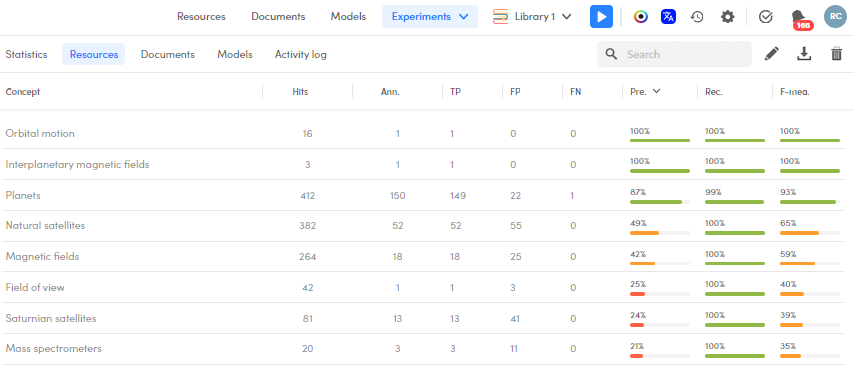The width and height of the screenshot is (854, 368).
Task: Sort by the FN column header
Action: (x=576, y=92)
